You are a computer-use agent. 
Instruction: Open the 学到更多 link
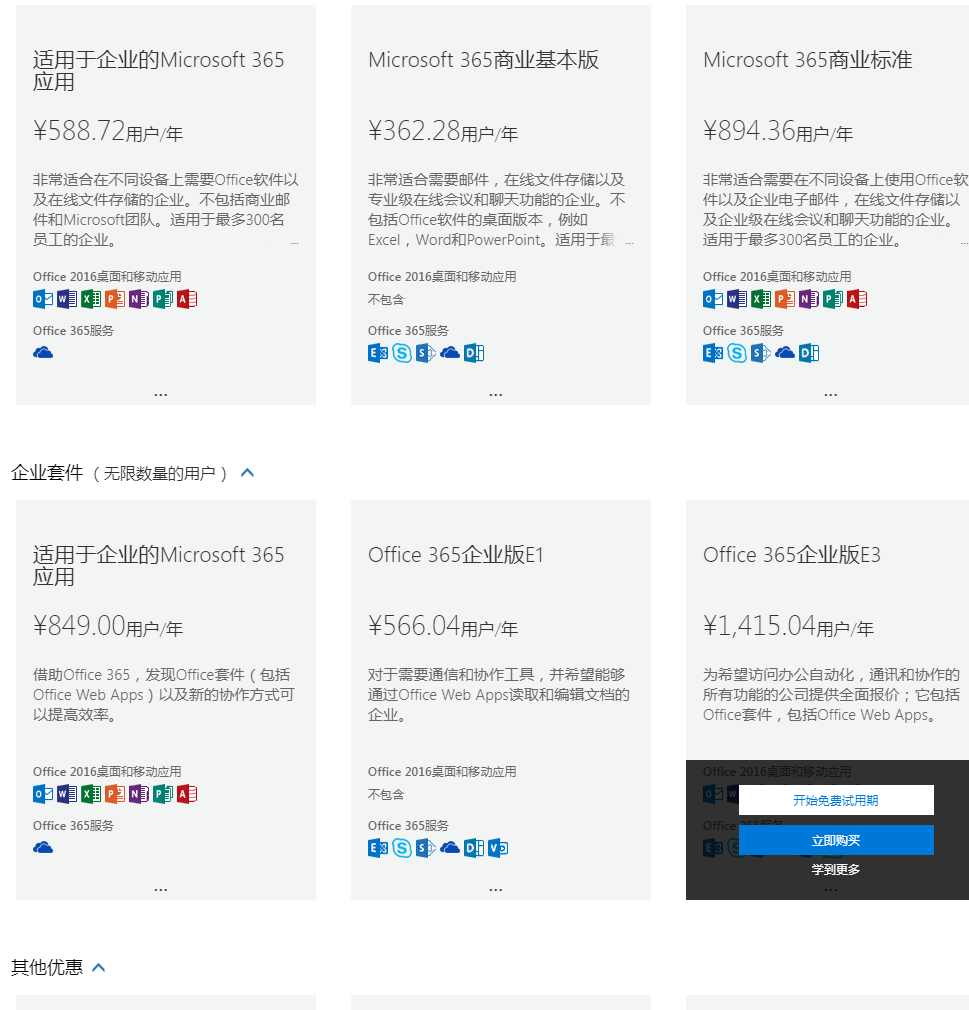(836, 870)
